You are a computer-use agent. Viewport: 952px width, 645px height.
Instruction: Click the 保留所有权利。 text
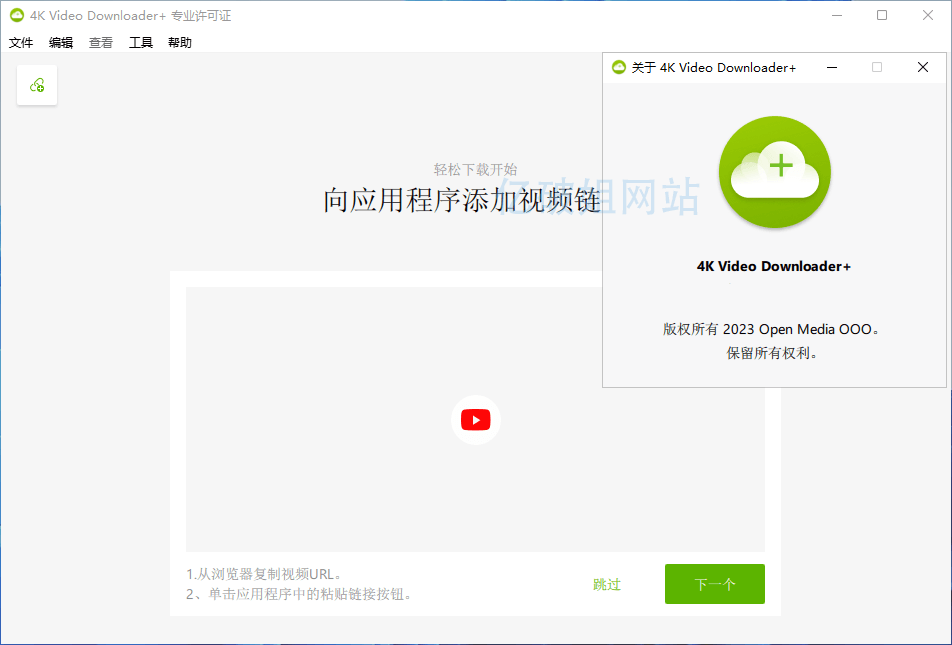[772, 353]
